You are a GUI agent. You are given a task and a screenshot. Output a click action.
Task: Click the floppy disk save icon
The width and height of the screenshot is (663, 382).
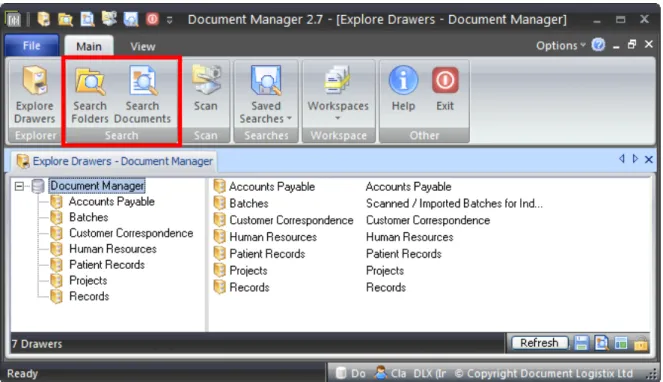[581, 343]
